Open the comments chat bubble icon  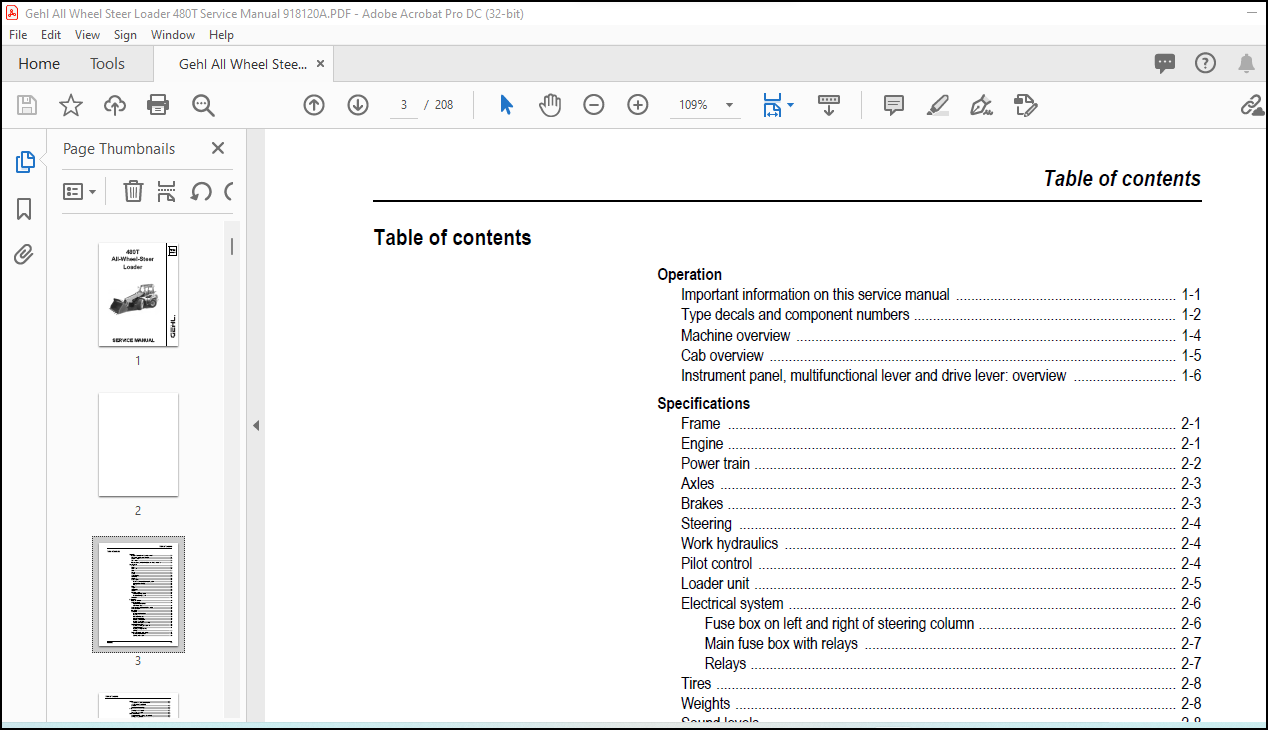pyautogui.click(x=1165, y=64)
